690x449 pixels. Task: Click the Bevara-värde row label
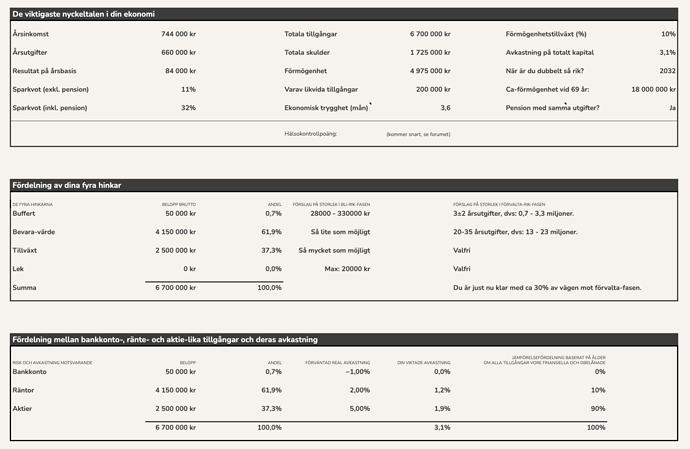pos(35,232)
